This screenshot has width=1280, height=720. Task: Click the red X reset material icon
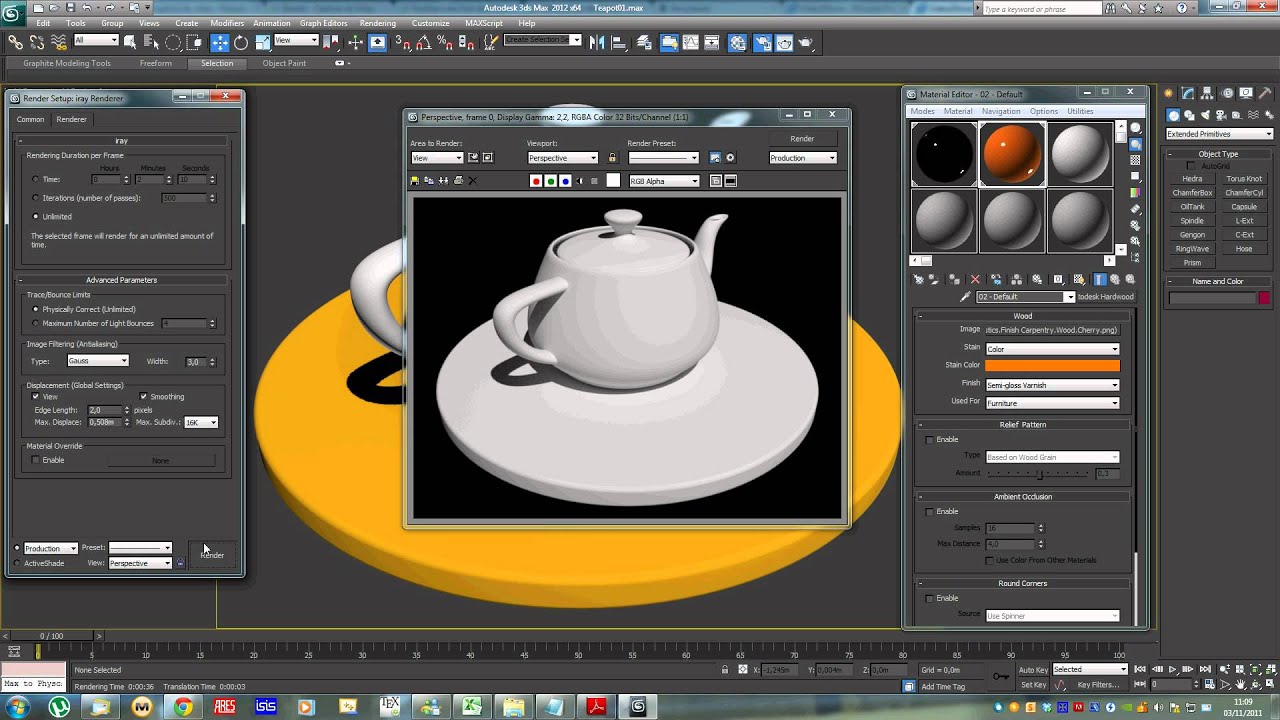tap(975, 280)
